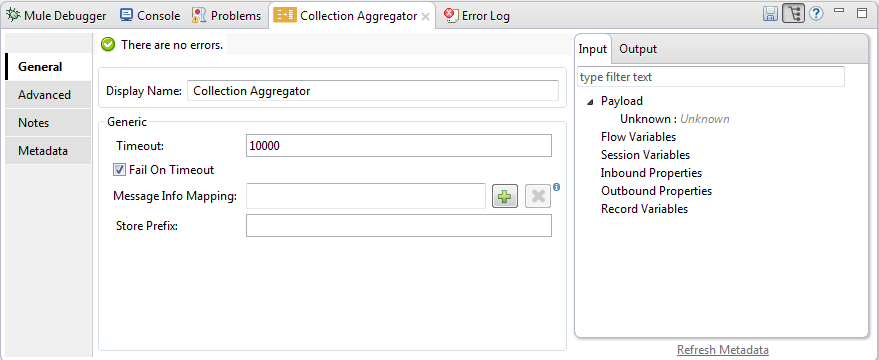Switch to the Mule Debugger tab
Image resolution: width=879 pixels, height=360 pixels.
click(x=57, y=16)
